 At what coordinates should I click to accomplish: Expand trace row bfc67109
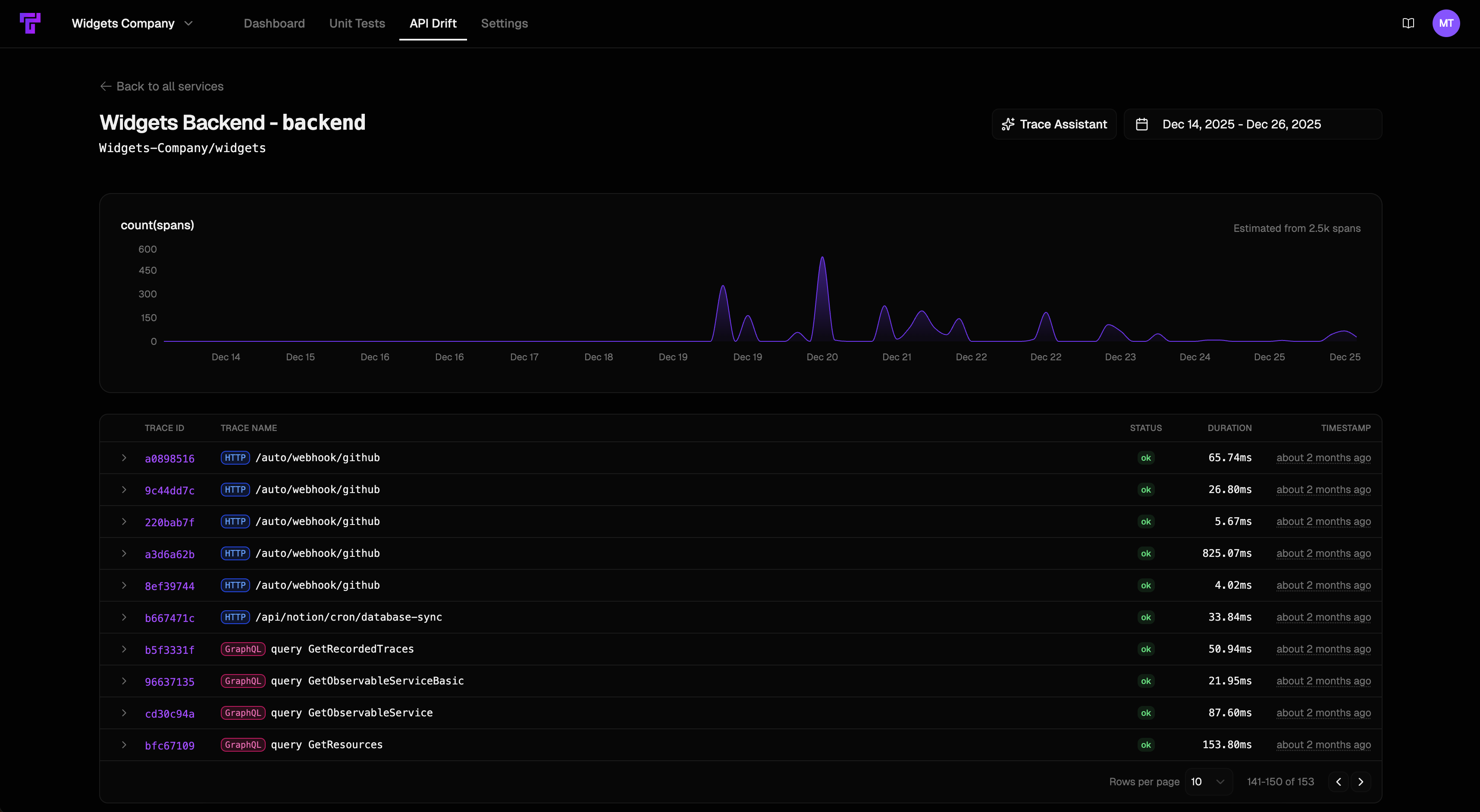click(x=123, y=745)
